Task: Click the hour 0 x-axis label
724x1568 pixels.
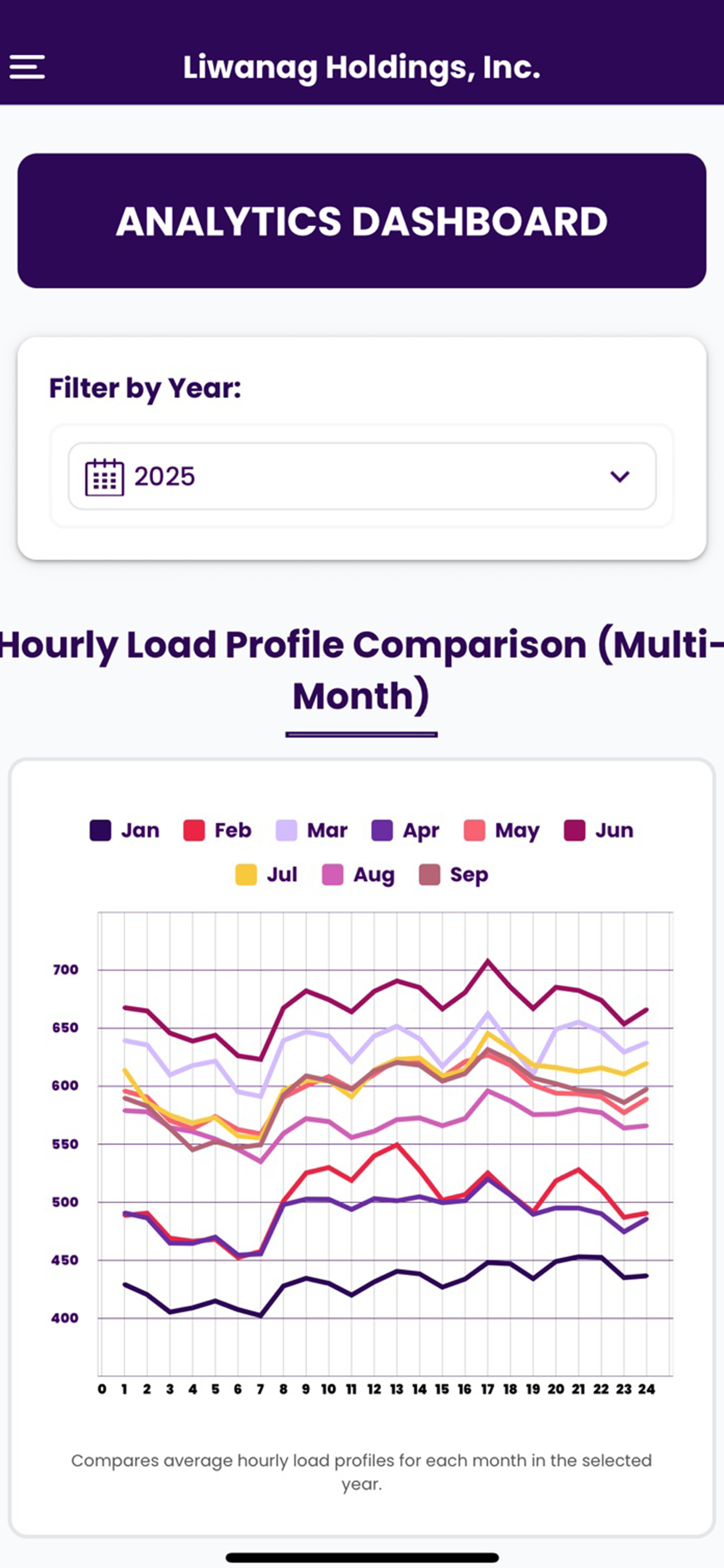Action: pyautogui.click(x=101, y=1389)
